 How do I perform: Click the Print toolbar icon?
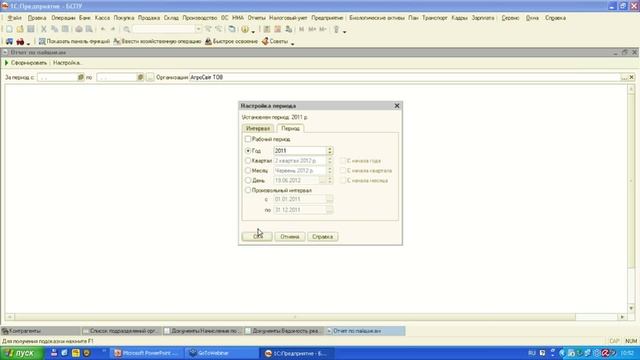click(79, 29)
